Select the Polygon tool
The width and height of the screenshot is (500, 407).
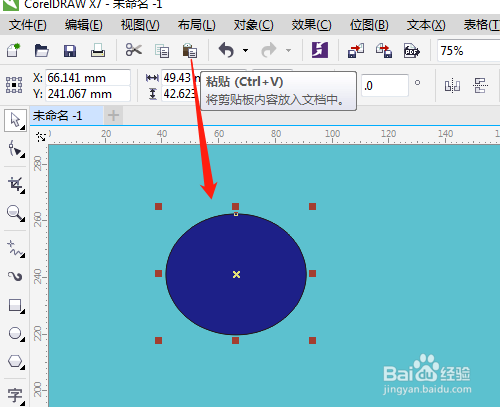pyautogui.click(x=15, y=361)
